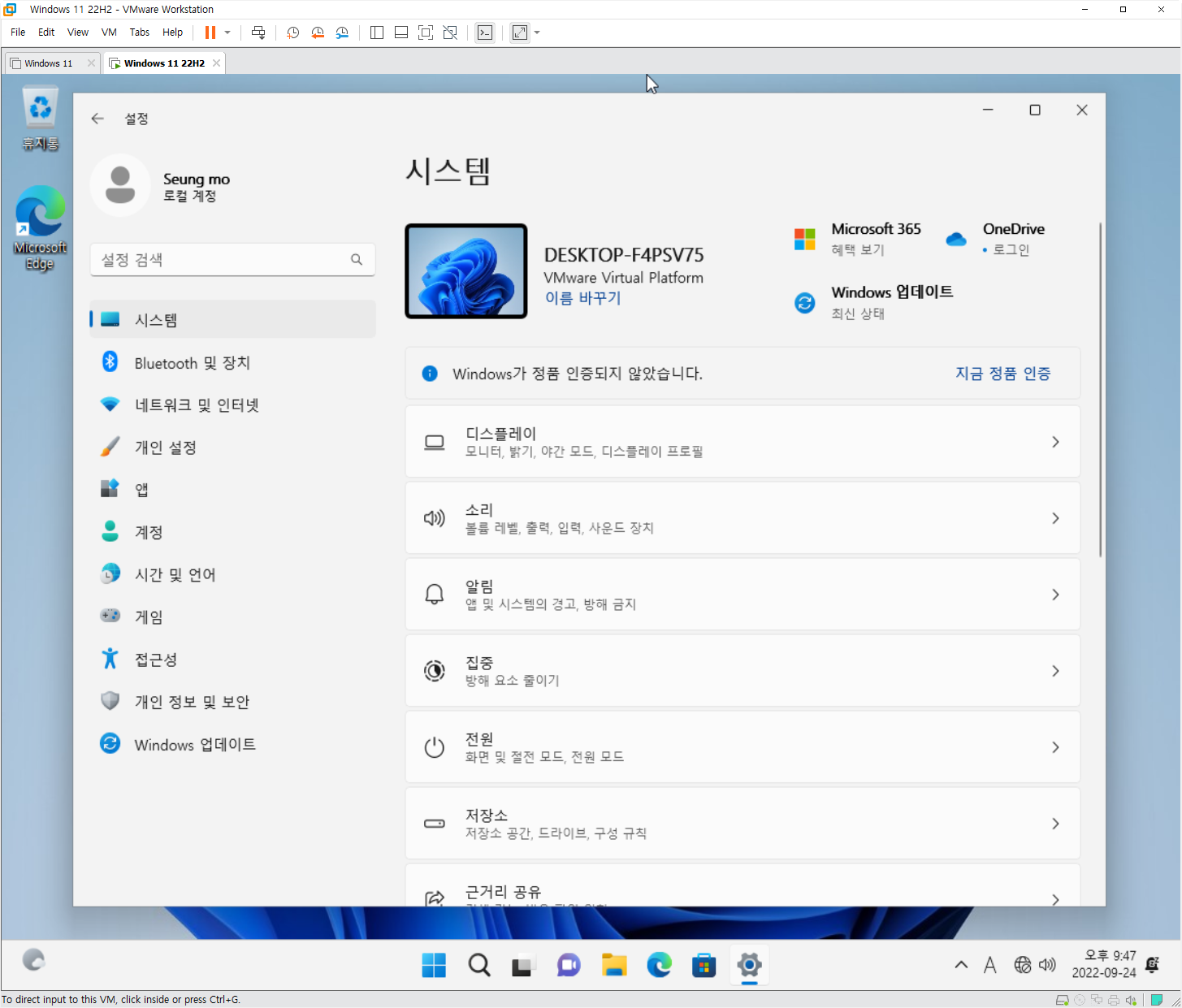Image resolution: width=1182 pixels, height=1008 pixels.
Task: Expand the 알림 settings row
Action: pyautogui.click(x=743, y=595)
